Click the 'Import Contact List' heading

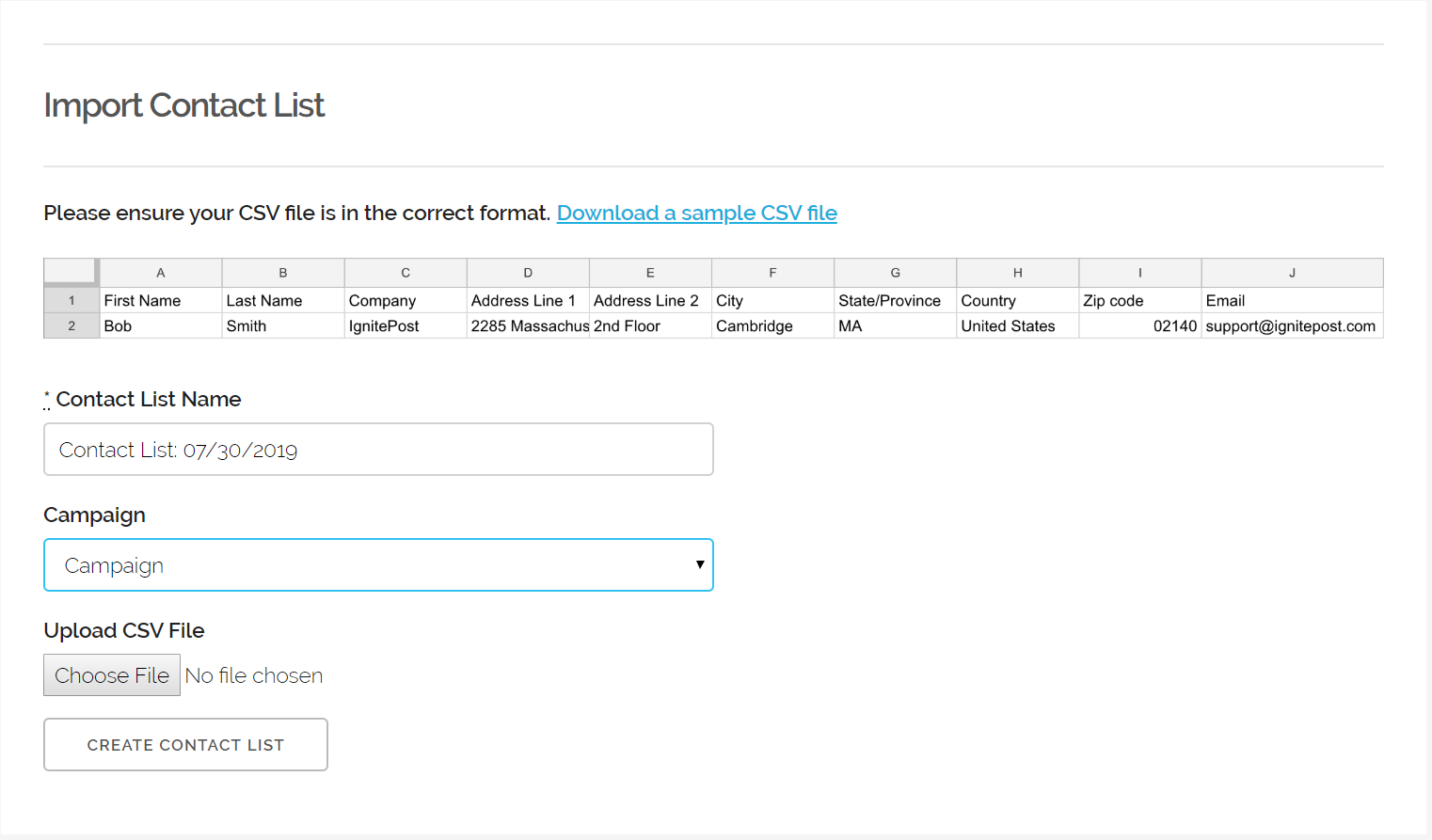click(x=184, y=105)
